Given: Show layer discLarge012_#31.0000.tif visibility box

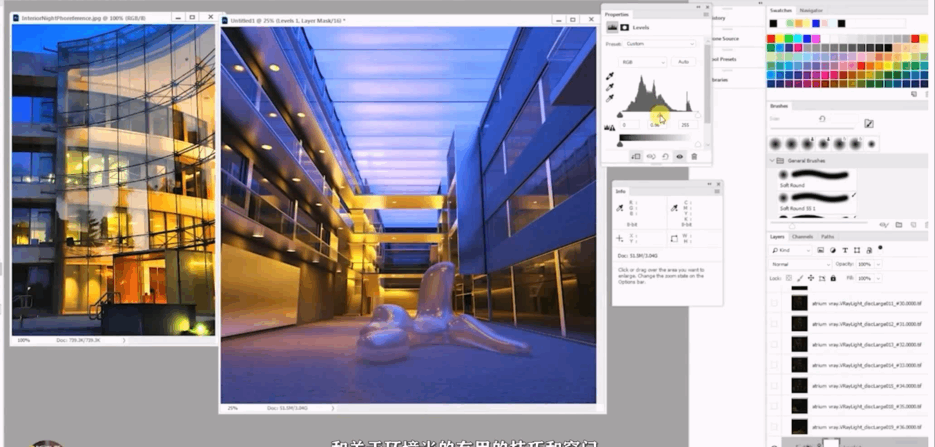Looking at the screenshot, I should (x=774, y=324).
